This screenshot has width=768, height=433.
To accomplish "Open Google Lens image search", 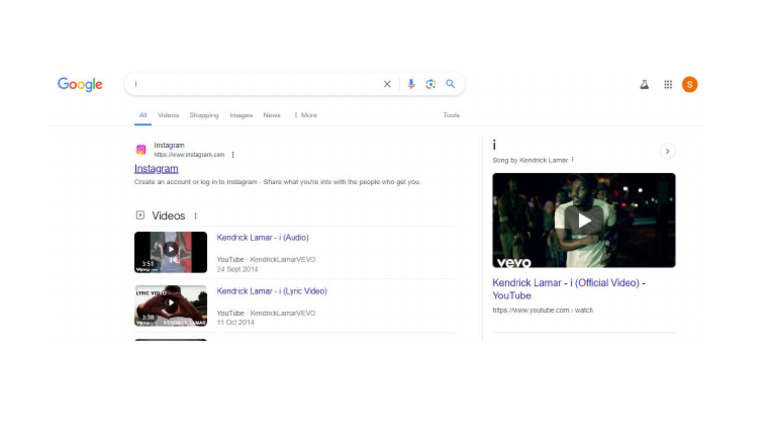I will click(430, 84).
